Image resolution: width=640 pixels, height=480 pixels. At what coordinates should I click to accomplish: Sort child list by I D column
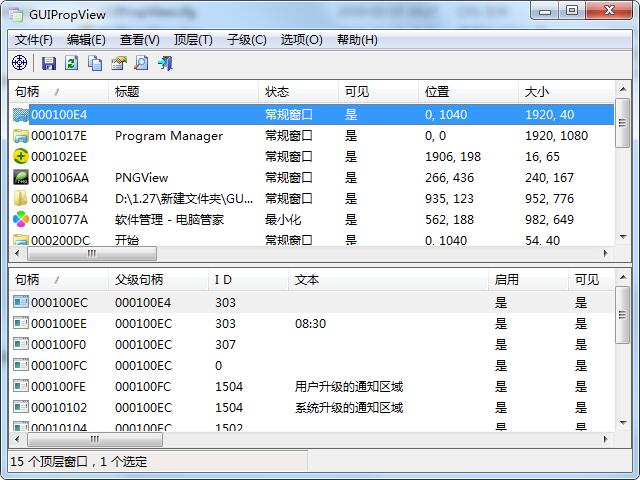pyautogui.click(x=249, y=280)
